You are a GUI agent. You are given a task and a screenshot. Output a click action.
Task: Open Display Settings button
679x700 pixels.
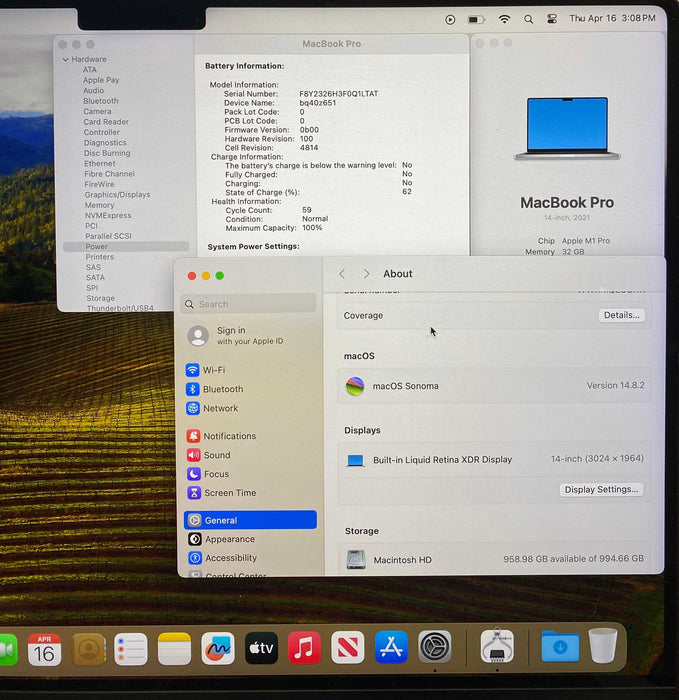tap(601, 489)
